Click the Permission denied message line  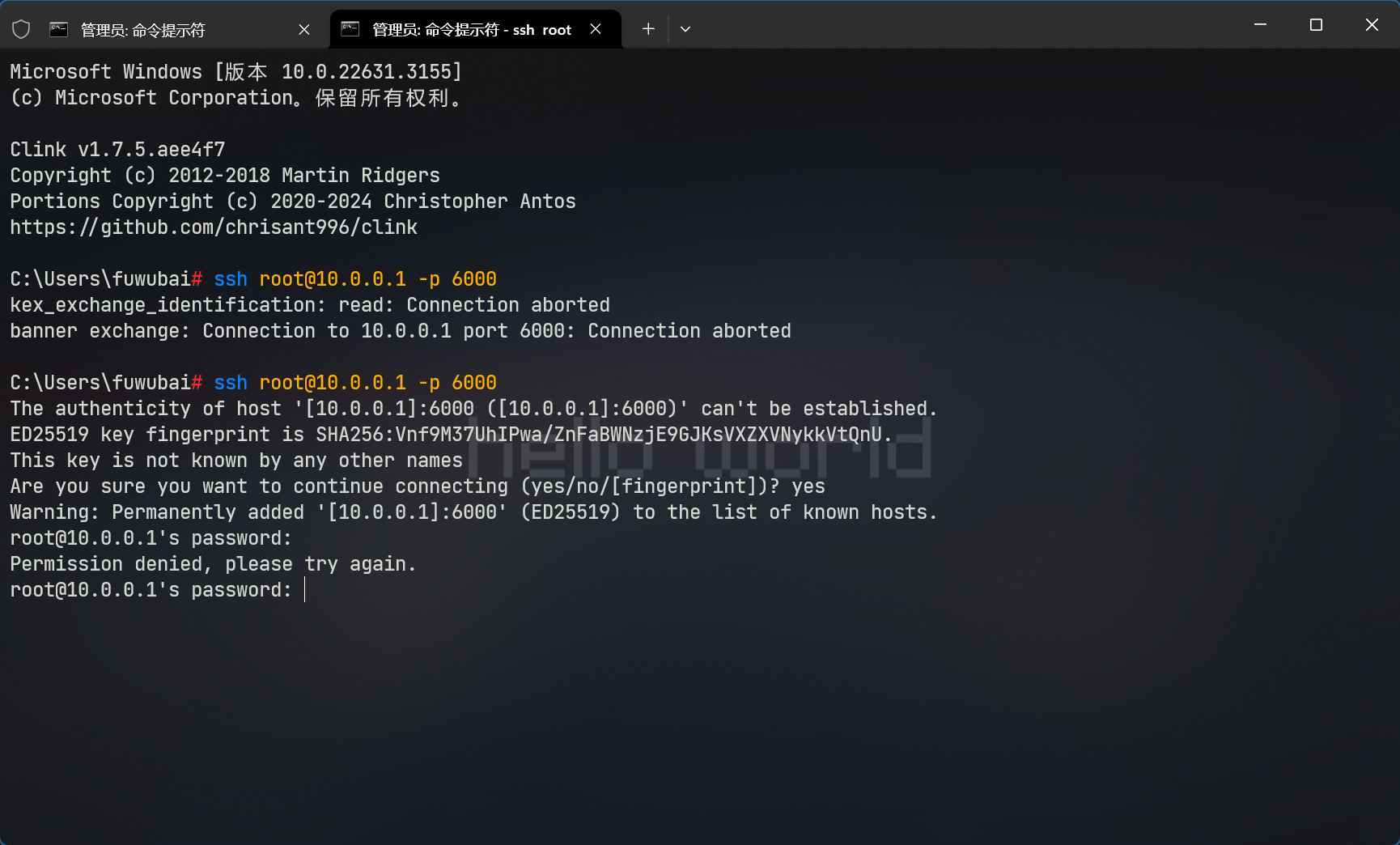pyautogui.click(x=213, y=564)
